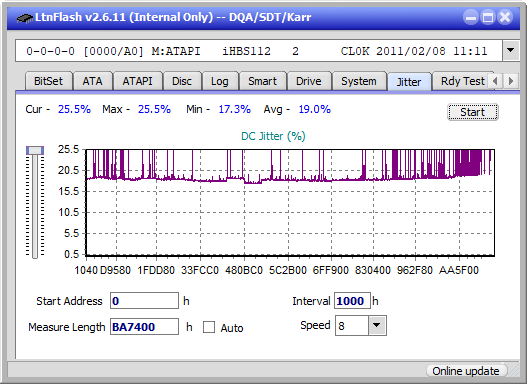Open the System tab
This screenshot has height=384, width=527.
(359, 81)
